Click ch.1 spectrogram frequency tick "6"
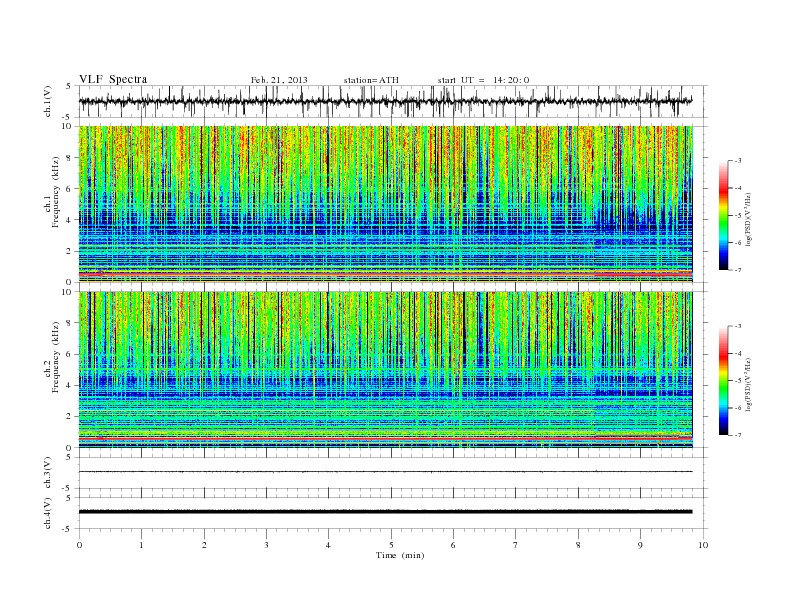Viewport: 792px width, 612px height. point(69,189)
